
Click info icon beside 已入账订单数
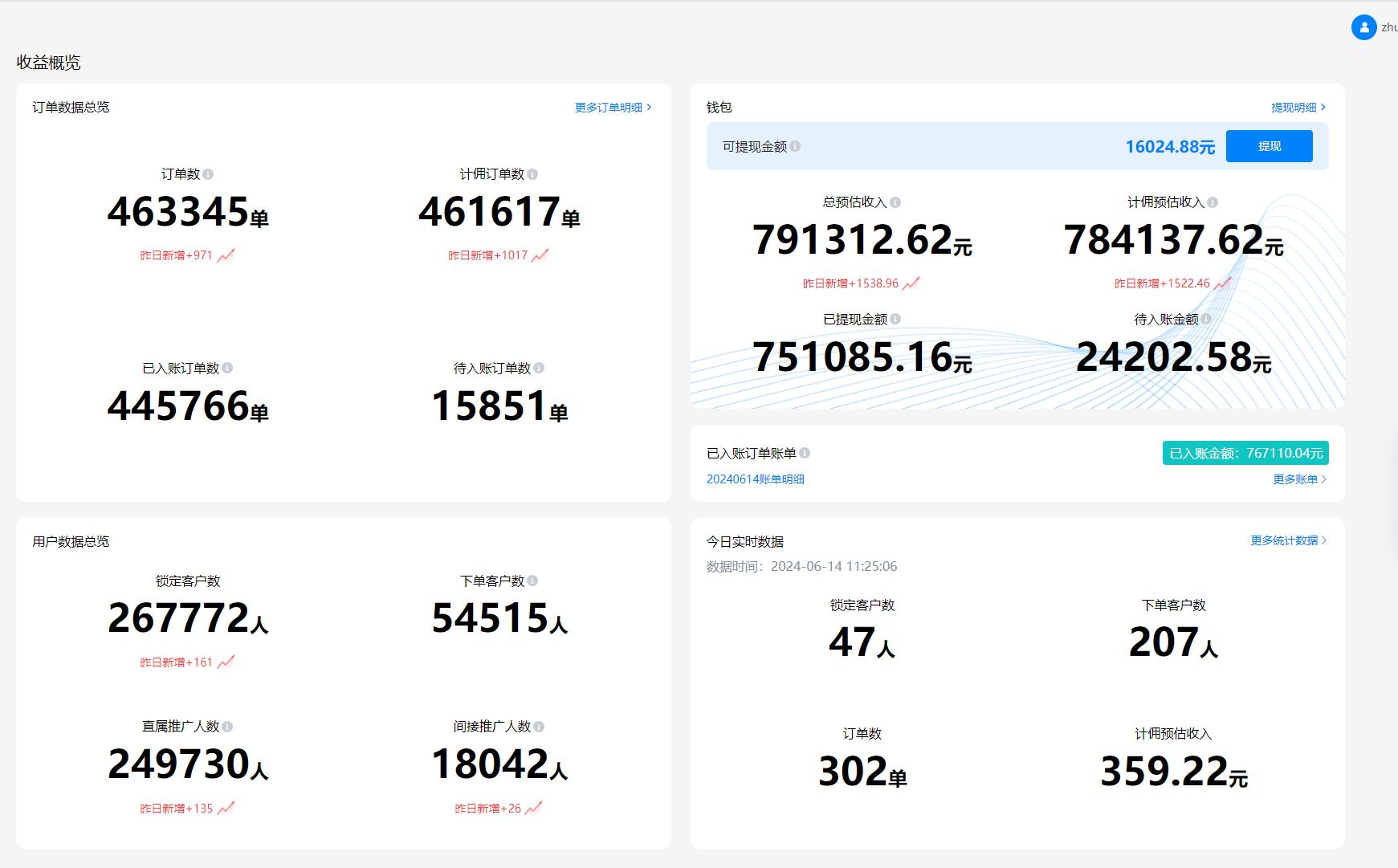click(x=227, y=368)
